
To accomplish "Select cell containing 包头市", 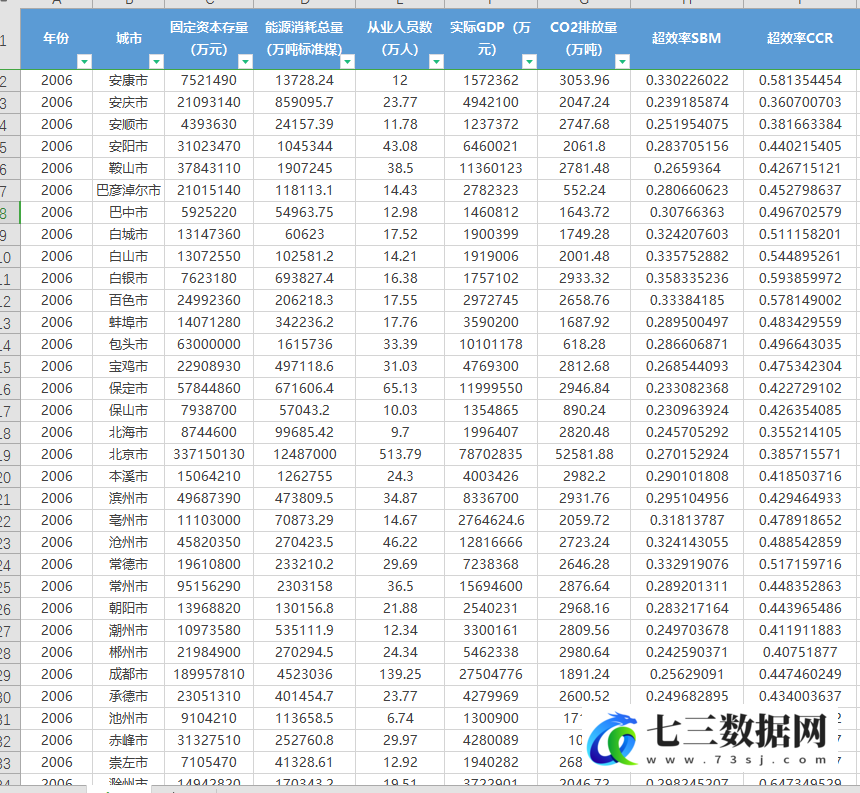I will (129, 344).
